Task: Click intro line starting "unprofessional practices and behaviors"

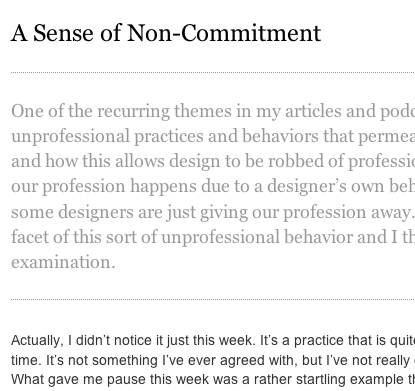Action: (x=213, y=136)
